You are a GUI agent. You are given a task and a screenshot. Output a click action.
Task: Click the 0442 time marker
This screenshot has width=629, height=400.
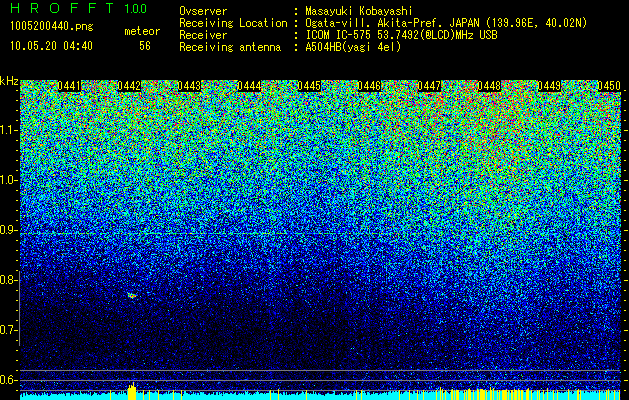129,86
